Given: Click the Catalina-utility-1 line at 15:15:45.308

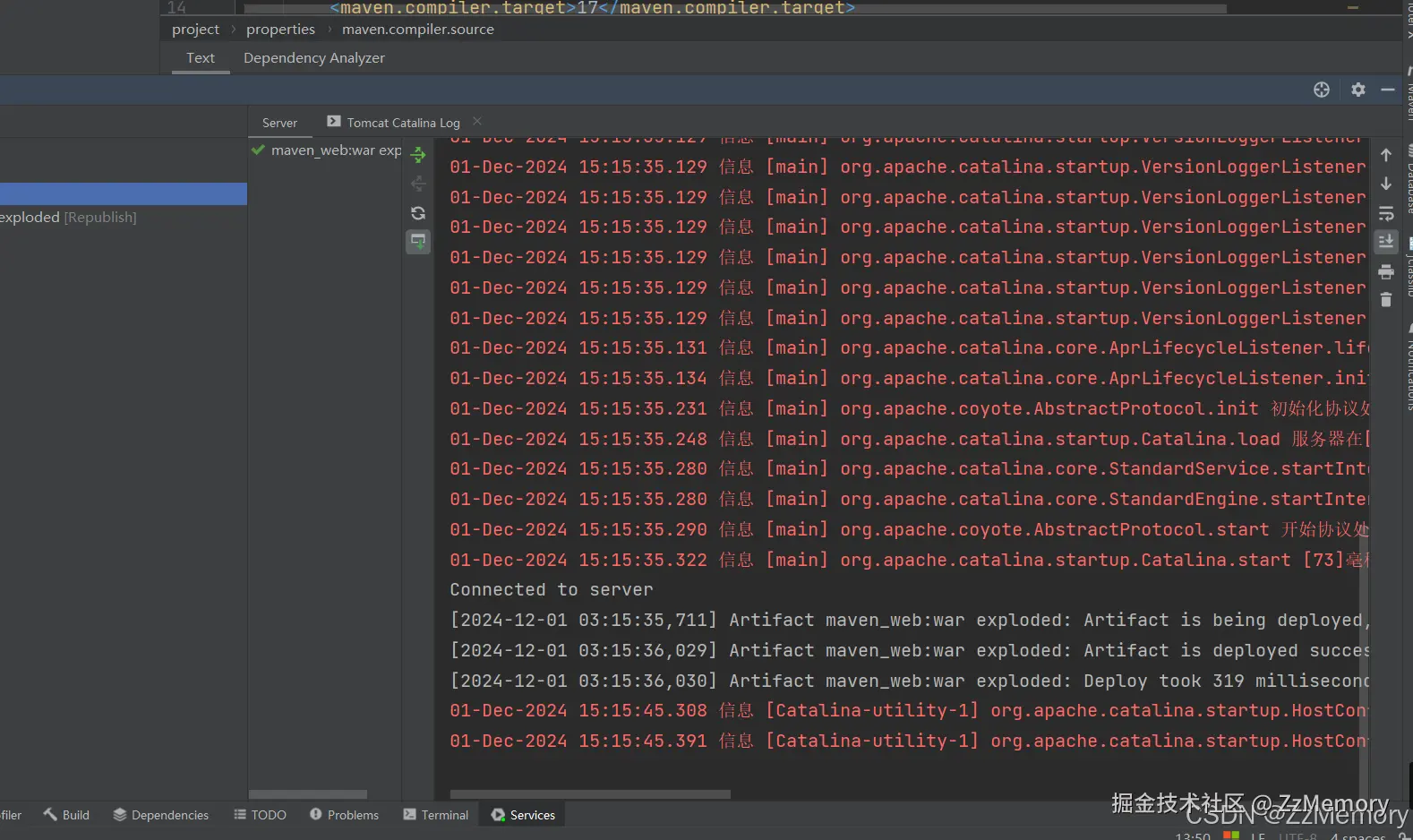Looking at the screenshot, I should 908,711.
